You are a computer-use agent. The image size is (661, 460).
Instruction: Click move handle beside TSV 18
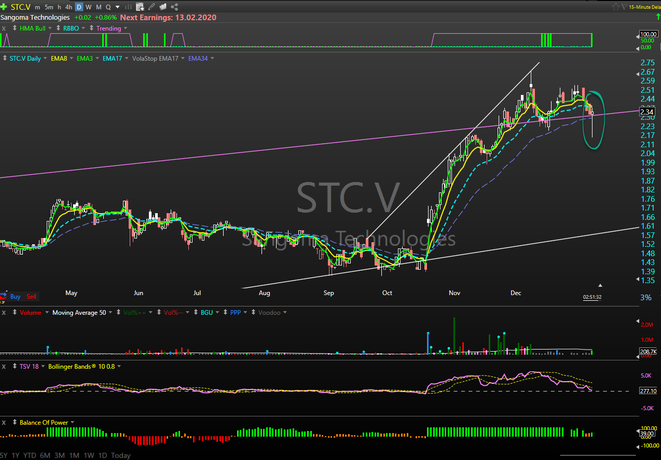[14, 366]
